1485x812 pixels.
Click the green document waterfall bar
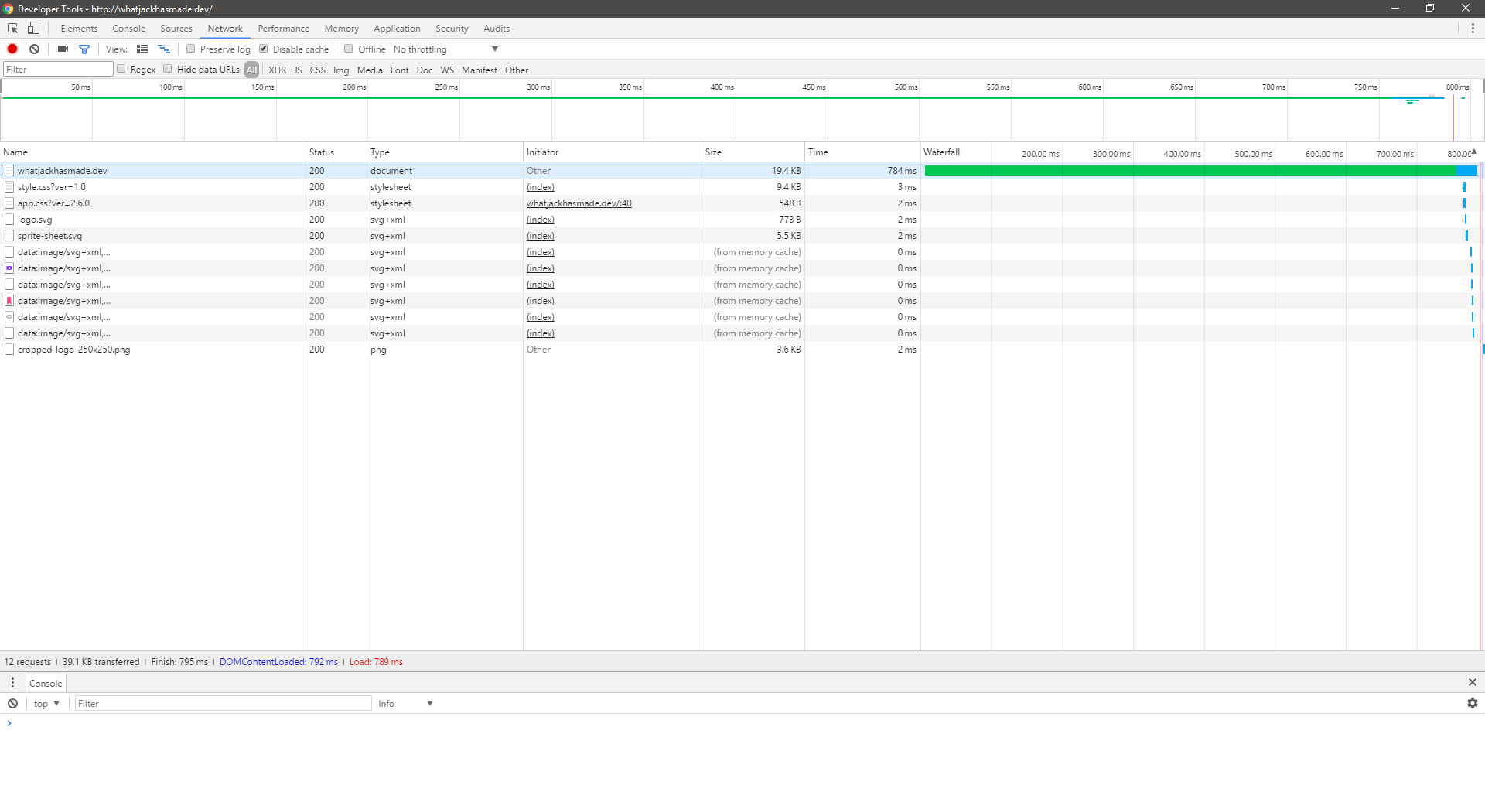pos(1191,171)
